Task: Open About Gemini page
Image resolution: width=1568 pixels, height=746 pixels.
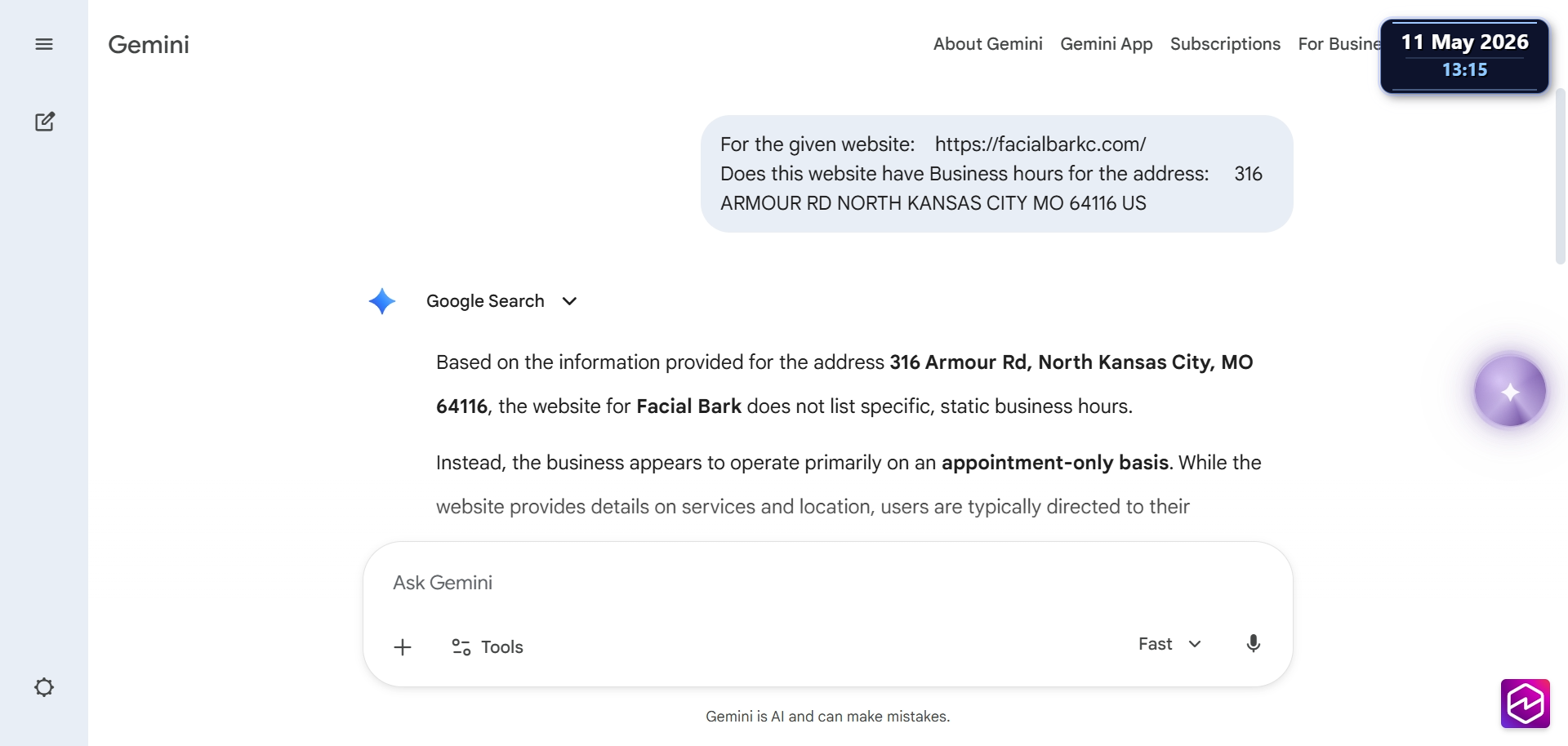Action: [x=988, y=44]
